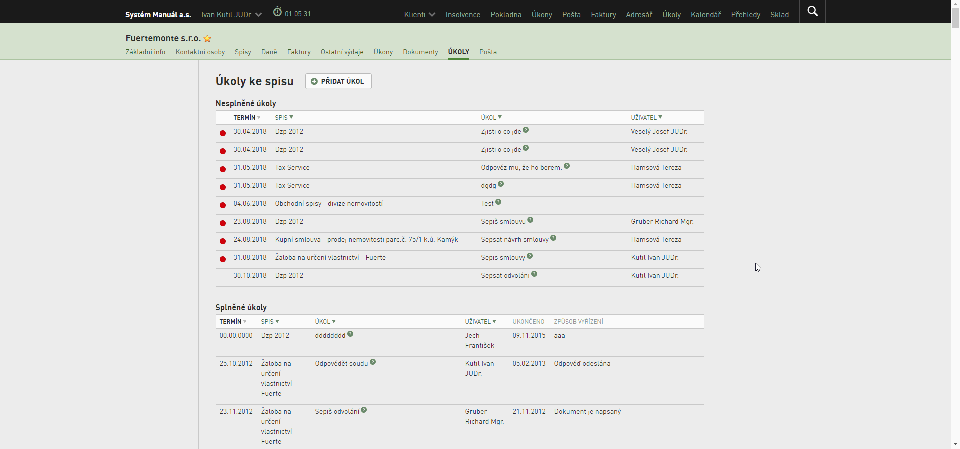The image size is (960, 449).
Task: Click the Přidat úkol button
Action: coord(339,81)
